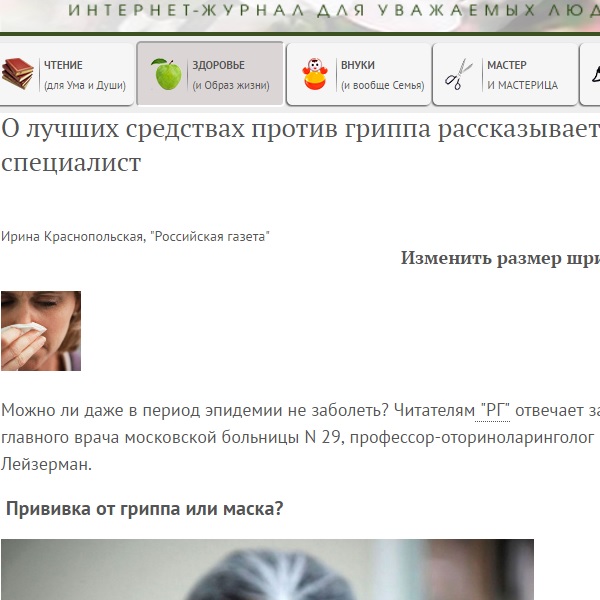Click the article headline about flu remedies
This screenshot has width=600, height=600.
300,145
